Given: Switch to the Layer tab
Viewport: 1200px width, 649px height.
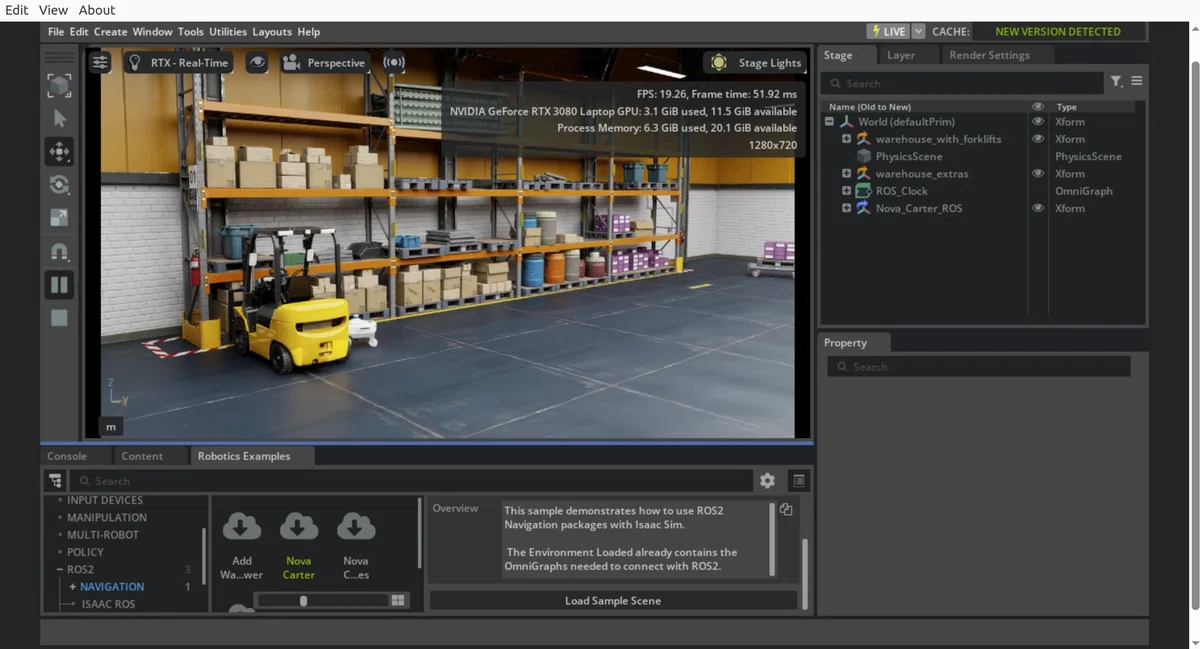Looking at the screenshot, I should point(901,55).
